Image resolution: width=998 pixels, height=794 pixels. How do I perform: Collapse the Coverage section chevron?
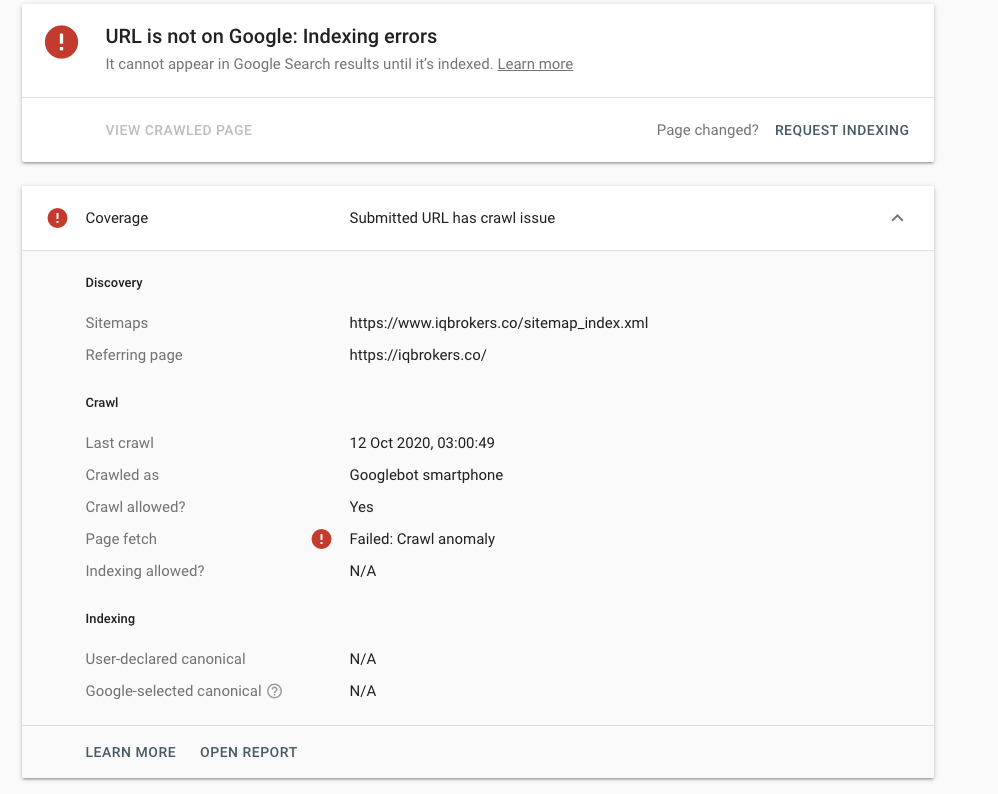click(x=897, y=218)
